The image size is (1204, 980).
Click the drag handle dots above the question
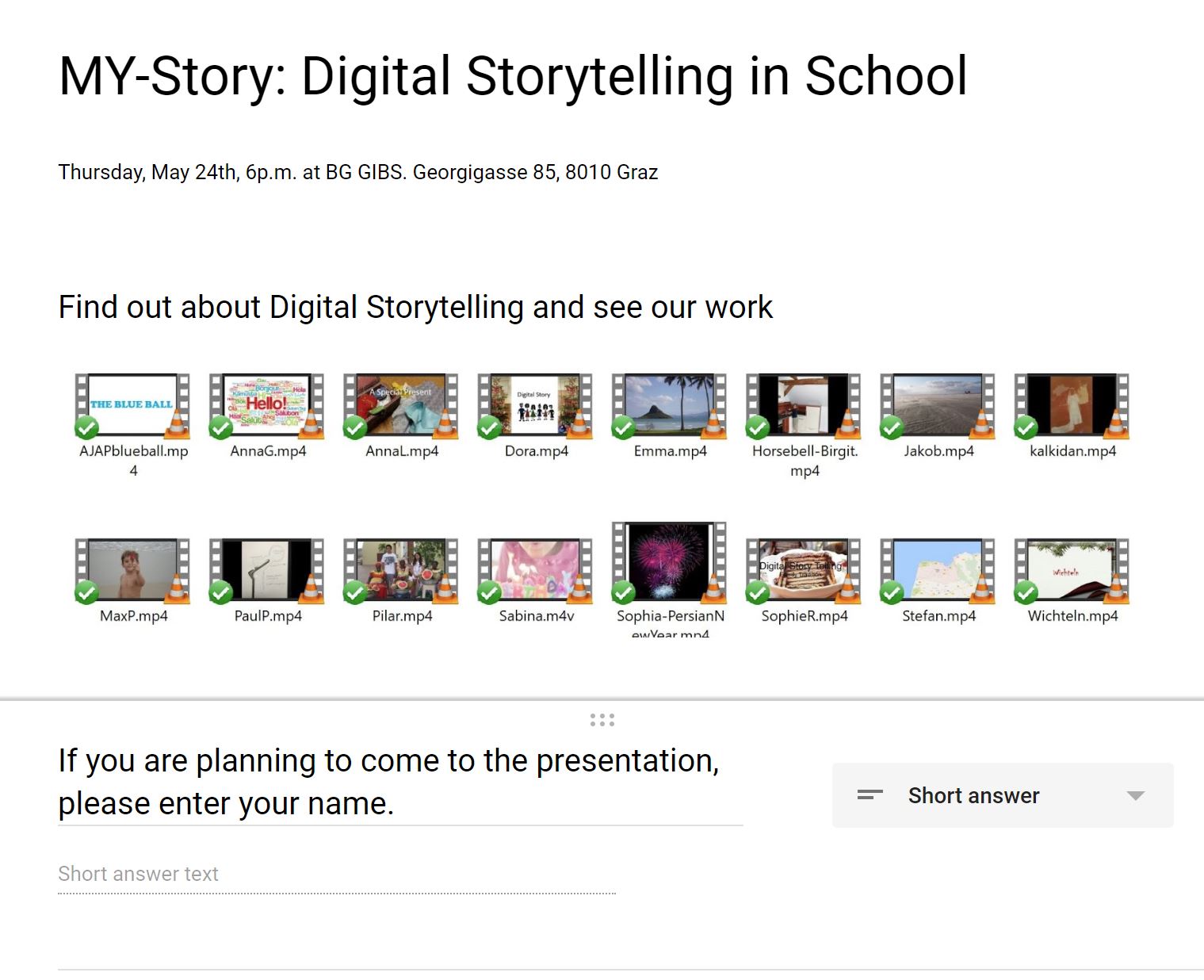[602, 720]
